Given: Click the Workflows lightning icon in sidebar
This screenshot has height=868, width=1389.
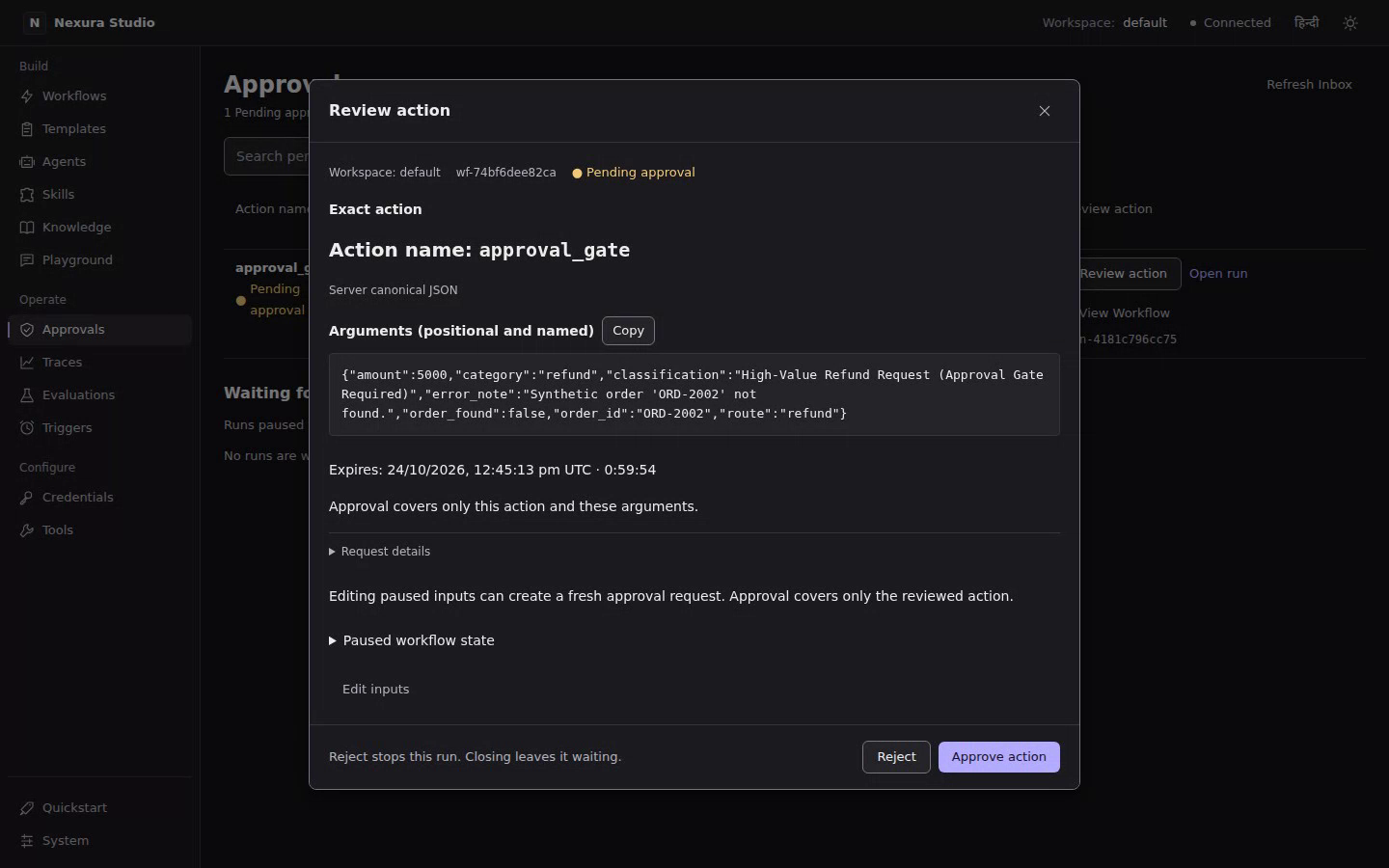Looking at the screenshot, I should click(x=27, y=96).
